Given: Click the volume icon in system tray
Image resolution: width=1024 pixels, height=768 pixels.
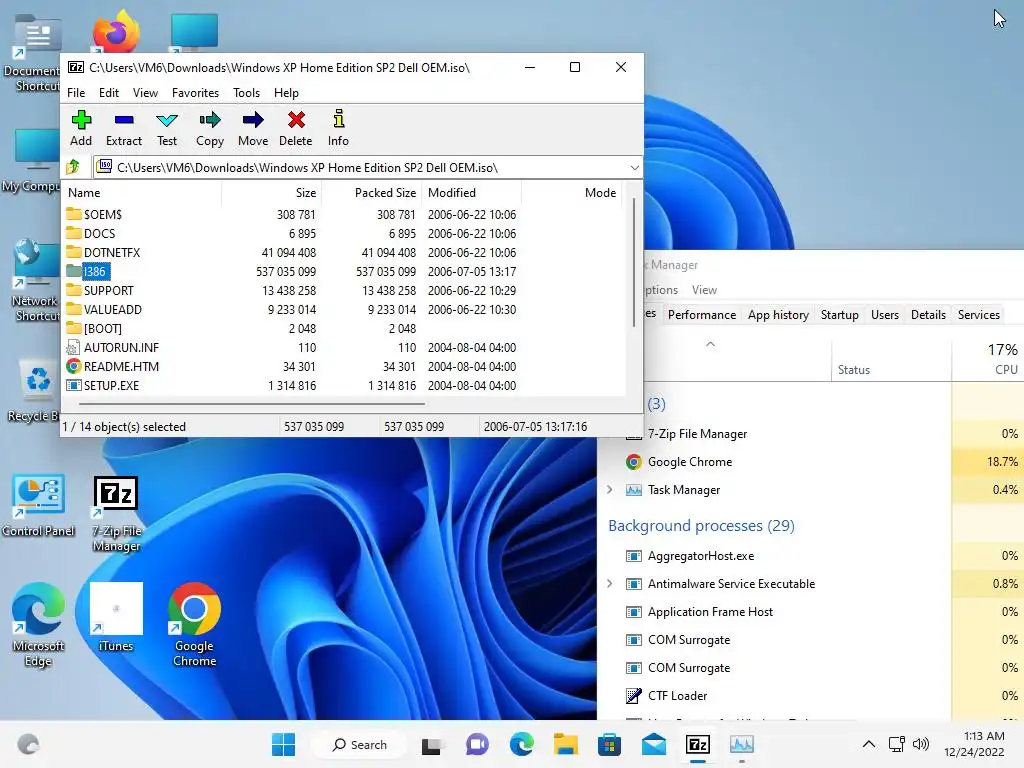Looking at the screenshot, I should [921, 744].
